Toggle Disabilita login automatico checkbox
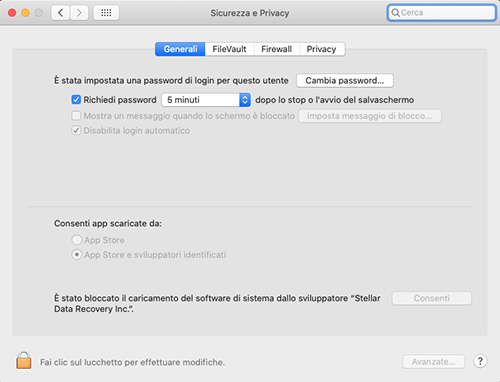 [76, 130]
